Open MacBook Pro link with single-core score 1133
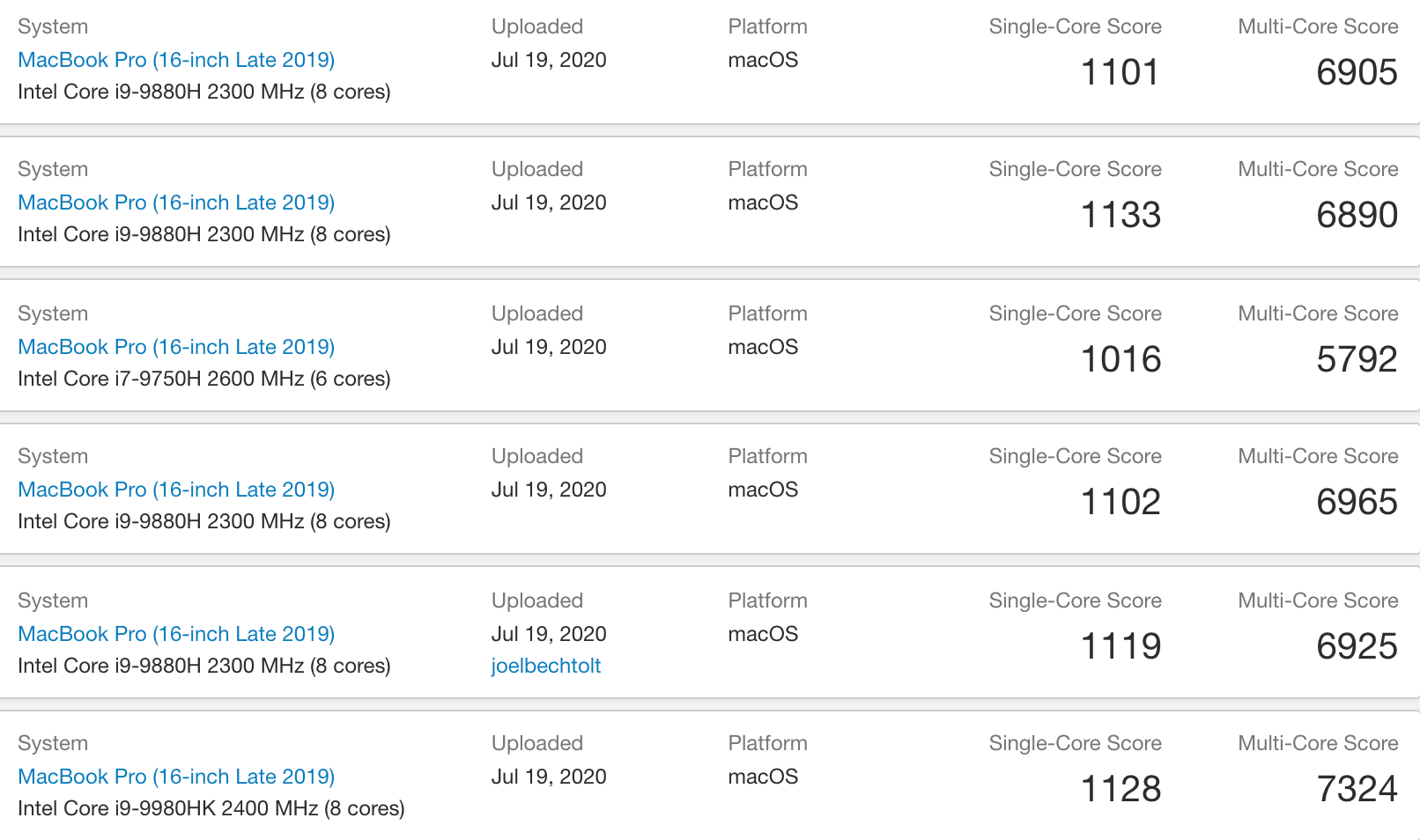Image resolution: width=1420 pixels, height=840 pixels. coord(176,203)
